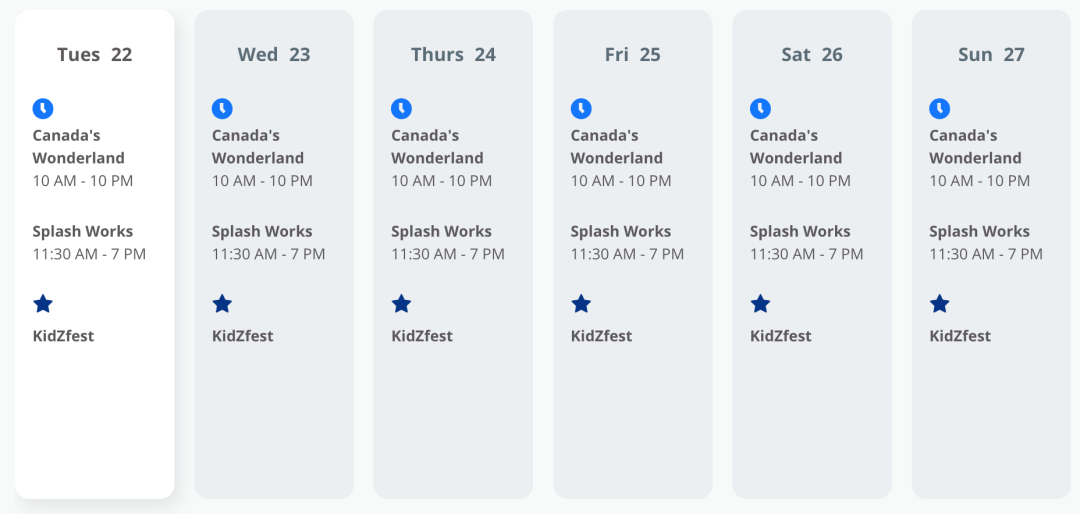Click Canada's Wonderland title on Sun 27
Screen dimensions: 1080x514
tap(975, 147)
